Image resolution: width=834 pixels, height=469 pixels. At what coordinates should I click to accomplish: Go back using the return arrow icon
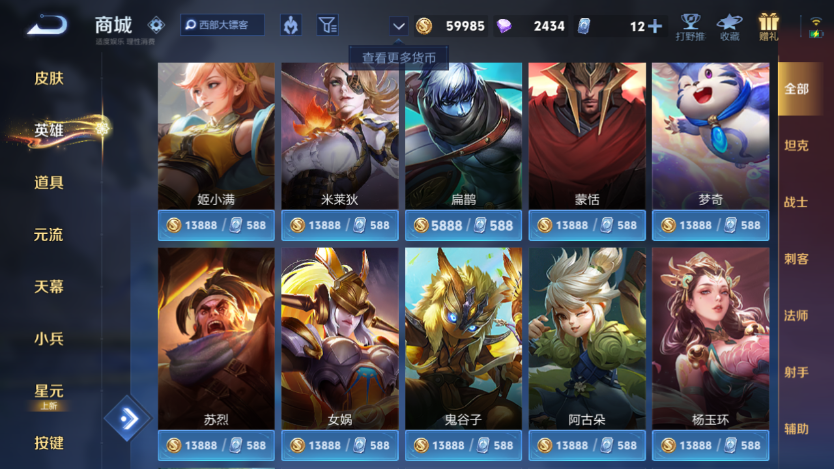47,24
